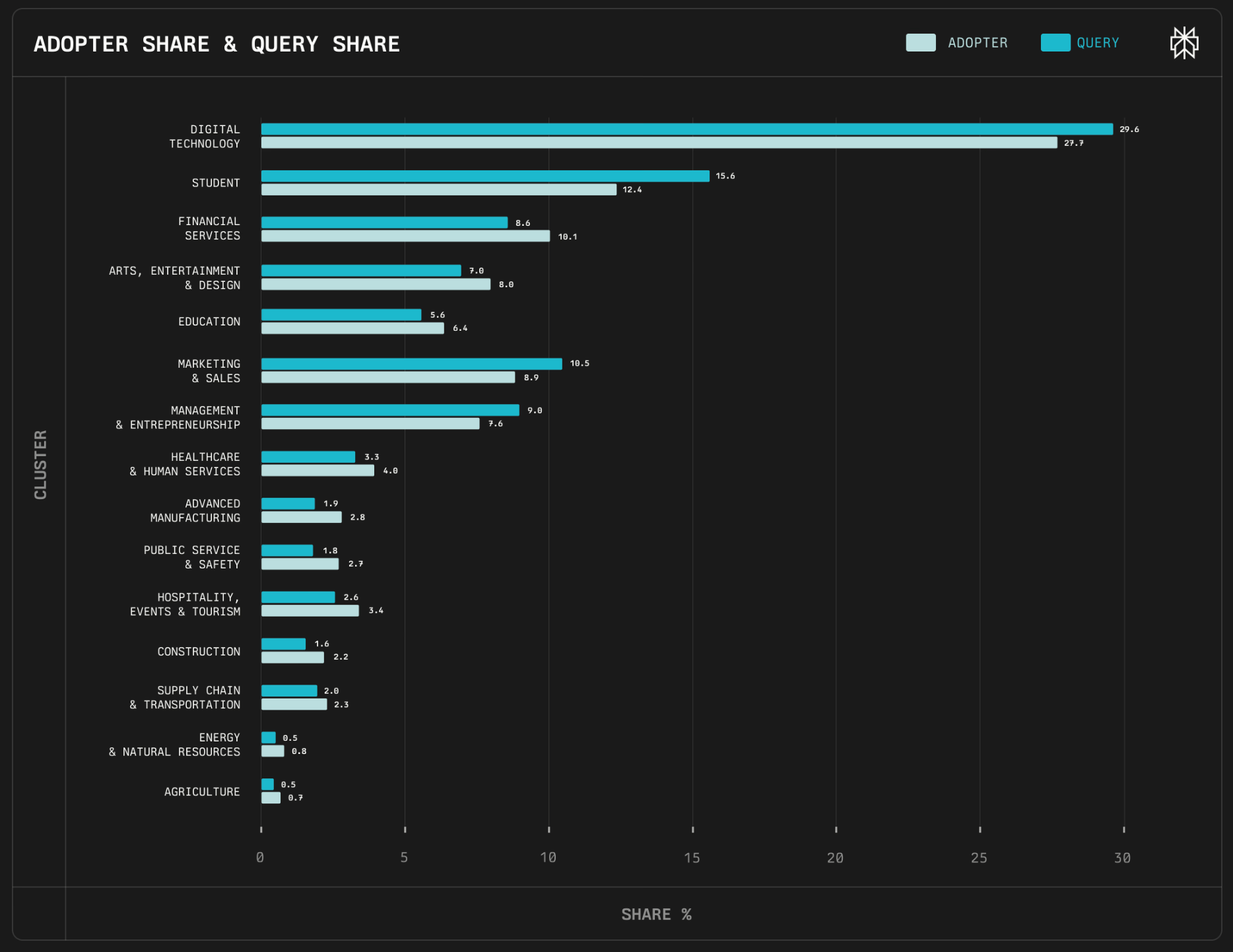Screen dimensions: 1233x952
Task: Click the Digital Technology adopter bar
Action: tap(659, 143)
